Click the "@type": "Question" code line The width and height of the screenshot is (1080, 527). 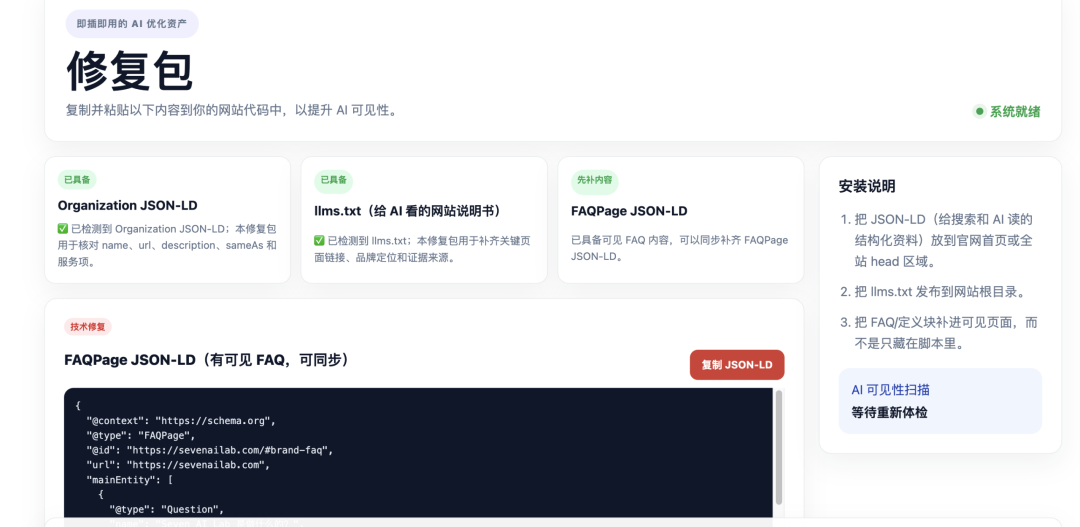(167, 510)
